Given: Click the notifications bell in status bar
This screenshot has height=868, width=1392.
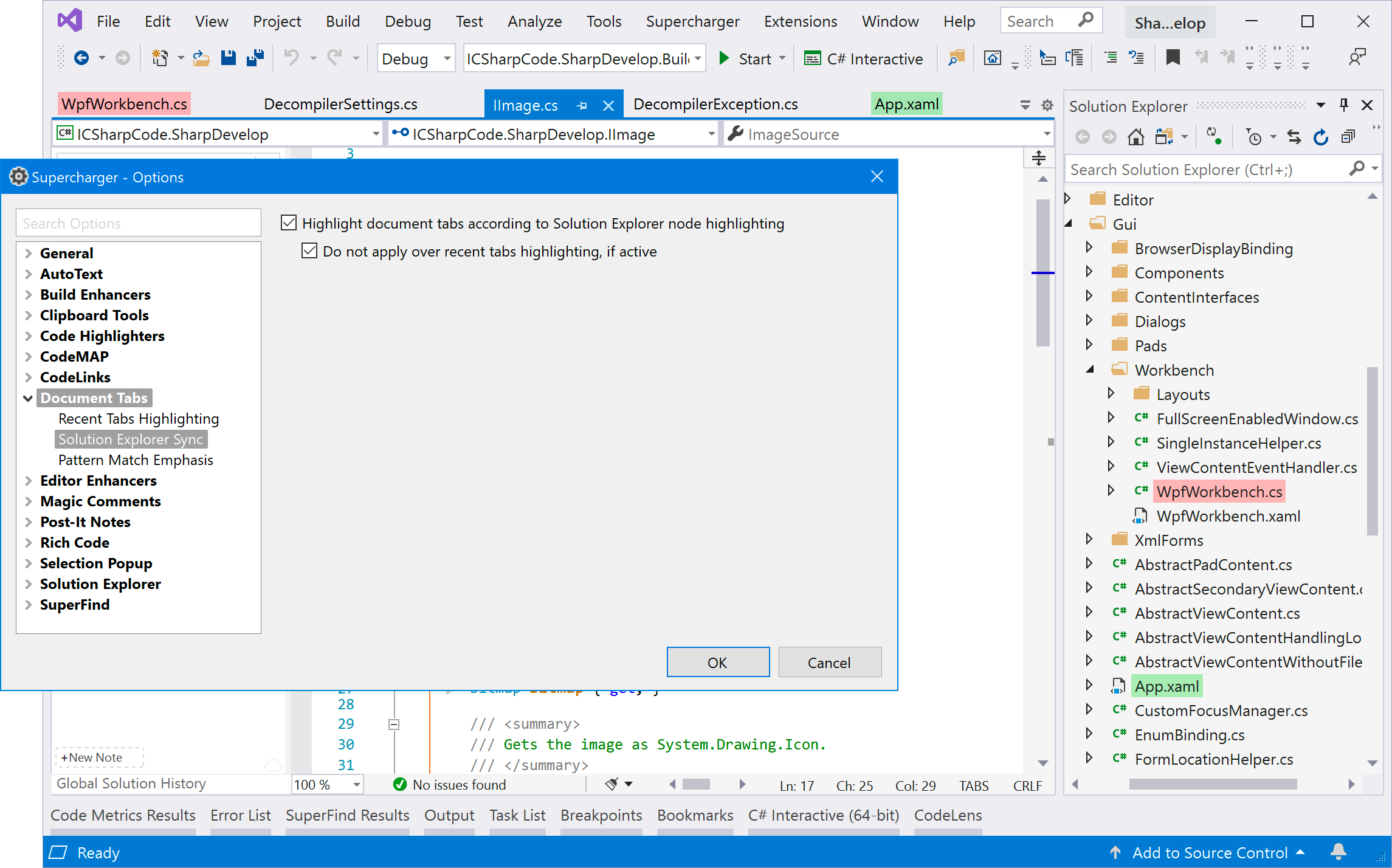Looking at the screenshot, I should [x=1339, y=852].
